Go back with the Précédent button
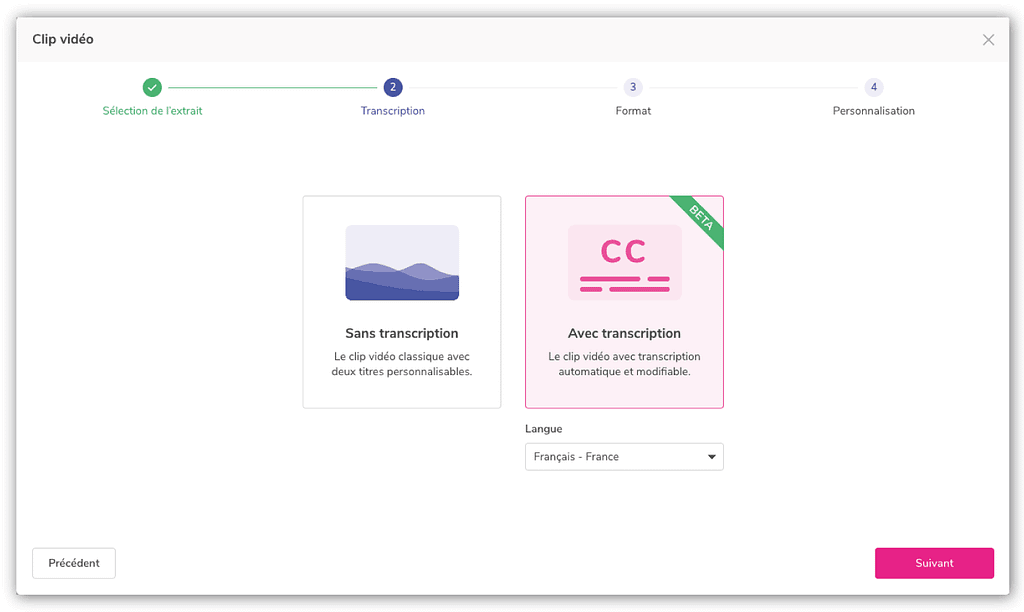The image size is (1024, 612). pyautogui.click(x=74, y=563)
